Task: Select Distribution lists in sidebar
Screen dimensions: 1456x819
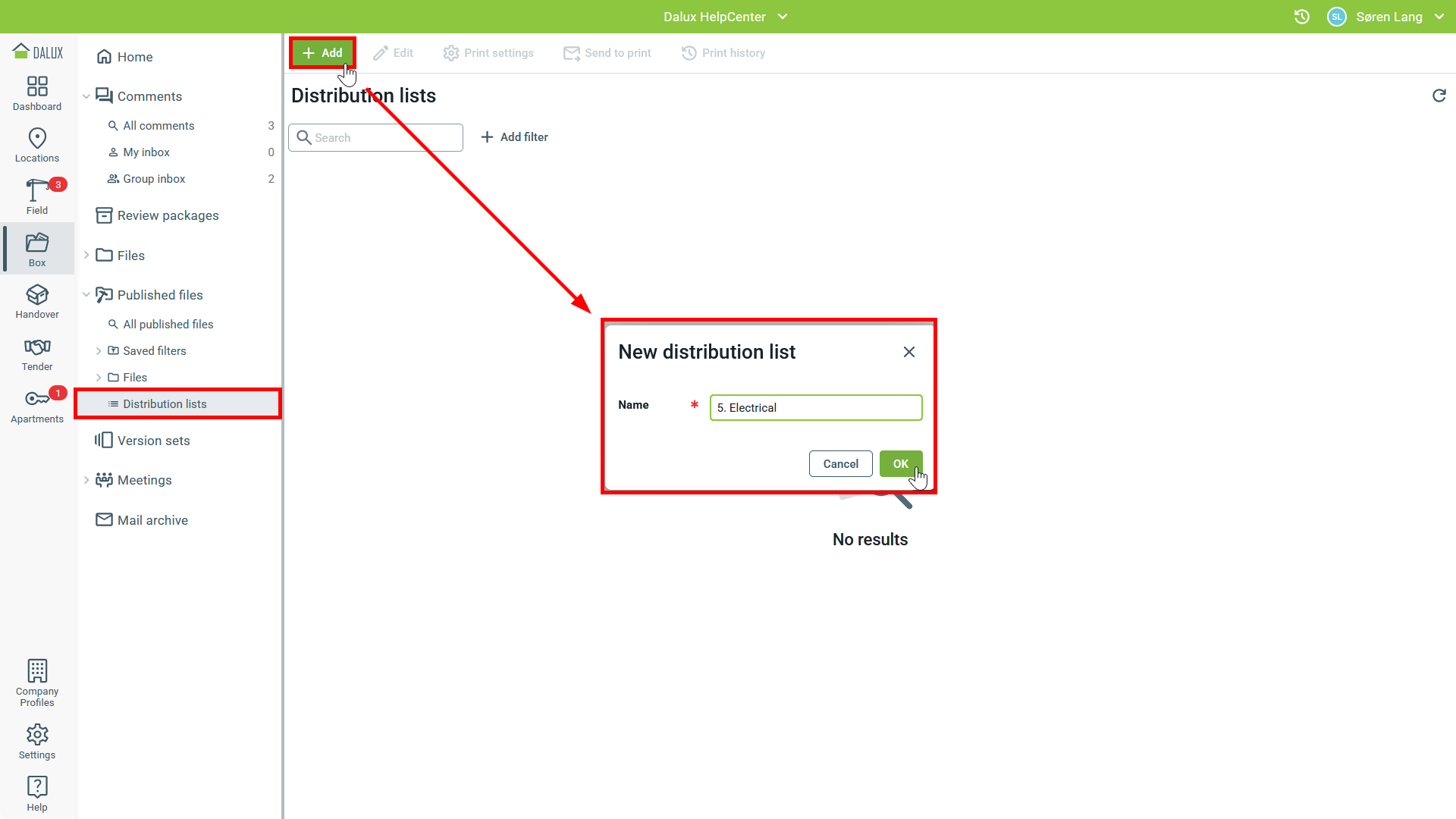Action: point(165,404)
